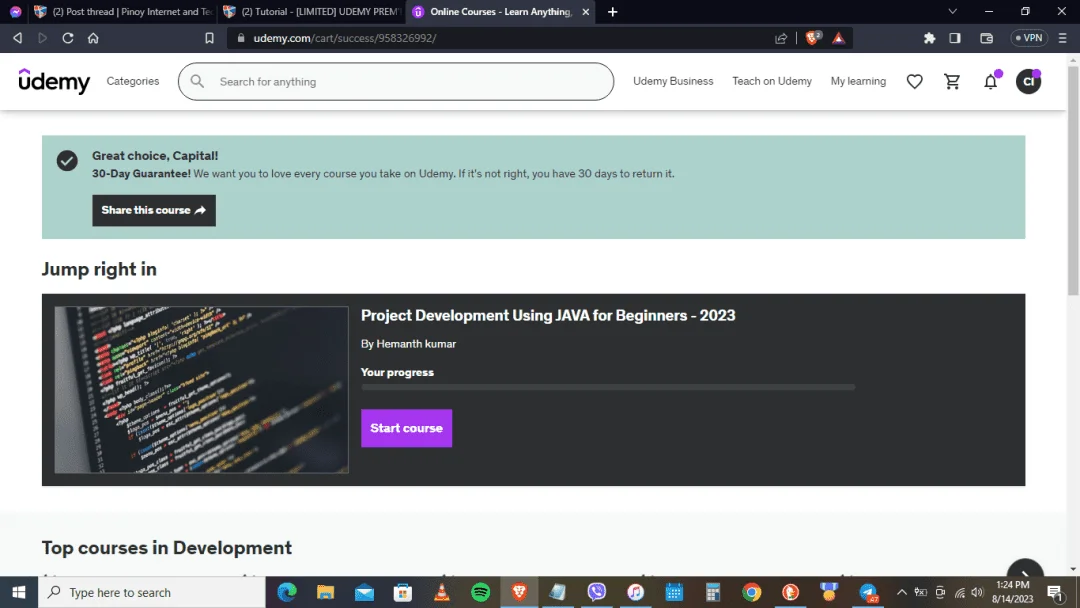Click the course progress bar
Viewport: 1080px width, 608px height.
coord(608,388)
